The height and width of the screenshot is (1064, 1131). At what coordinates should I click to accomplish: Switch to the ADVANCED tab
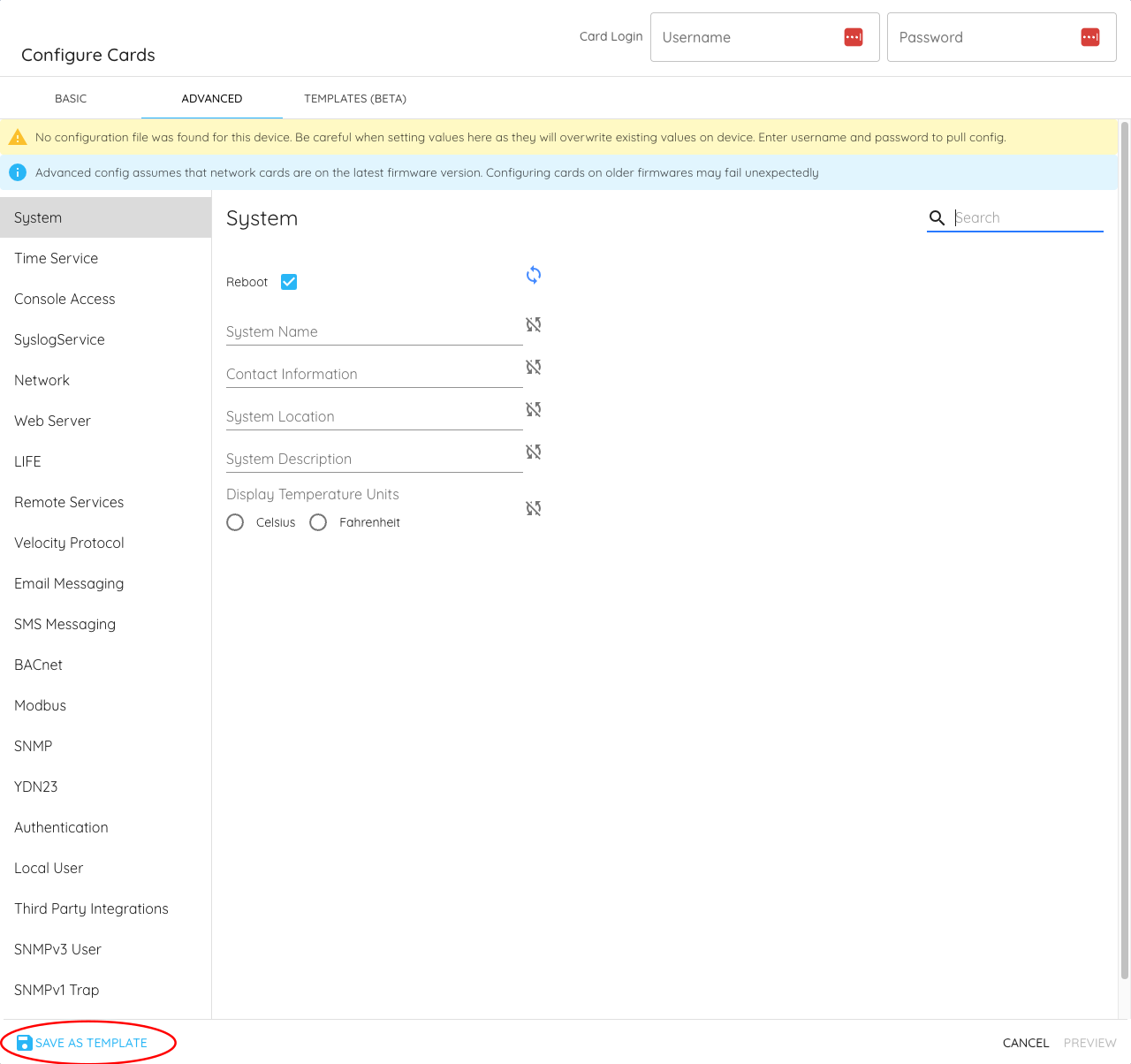[212, 98]
